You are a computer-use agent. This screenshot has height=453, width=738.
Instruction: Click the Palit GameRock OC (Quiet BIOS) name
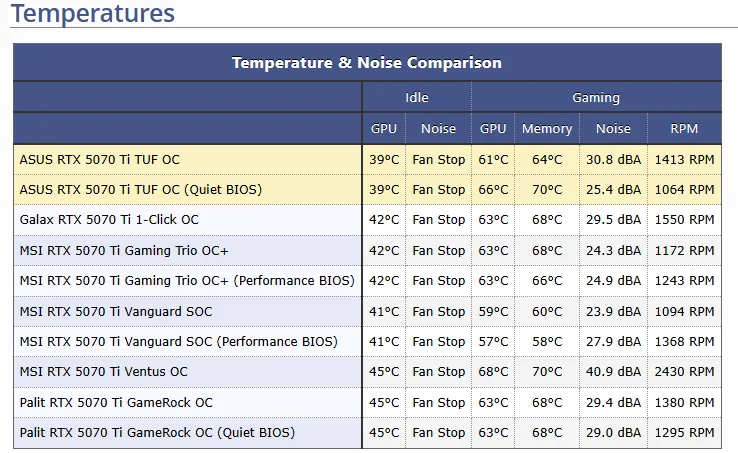pyautogui.click(x=158, y=433)
